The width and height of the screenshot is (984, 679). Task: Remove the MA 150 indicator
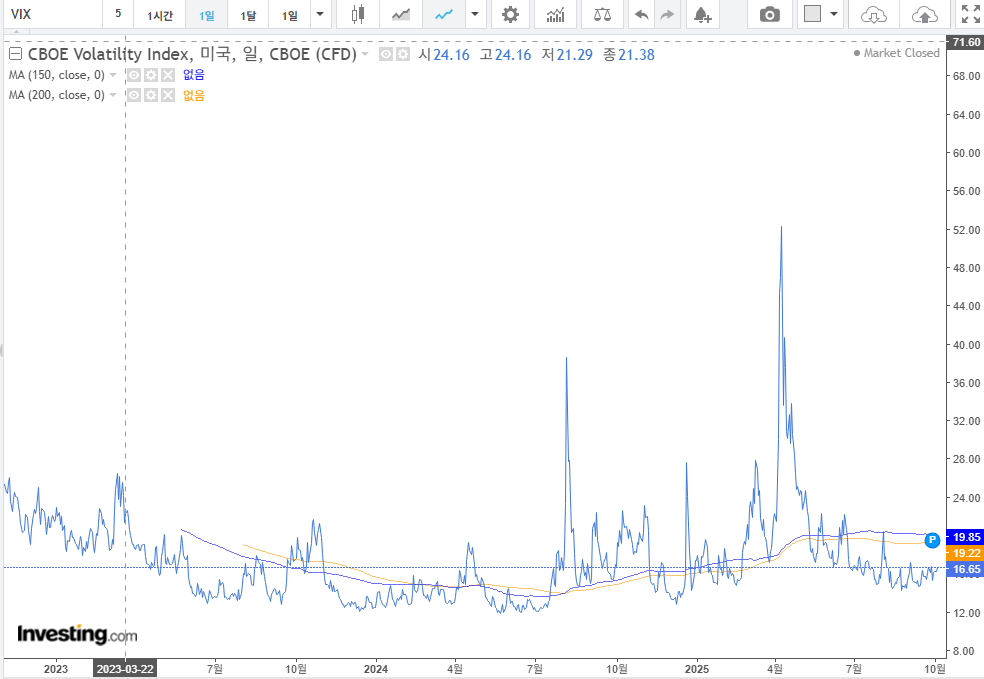168,75
